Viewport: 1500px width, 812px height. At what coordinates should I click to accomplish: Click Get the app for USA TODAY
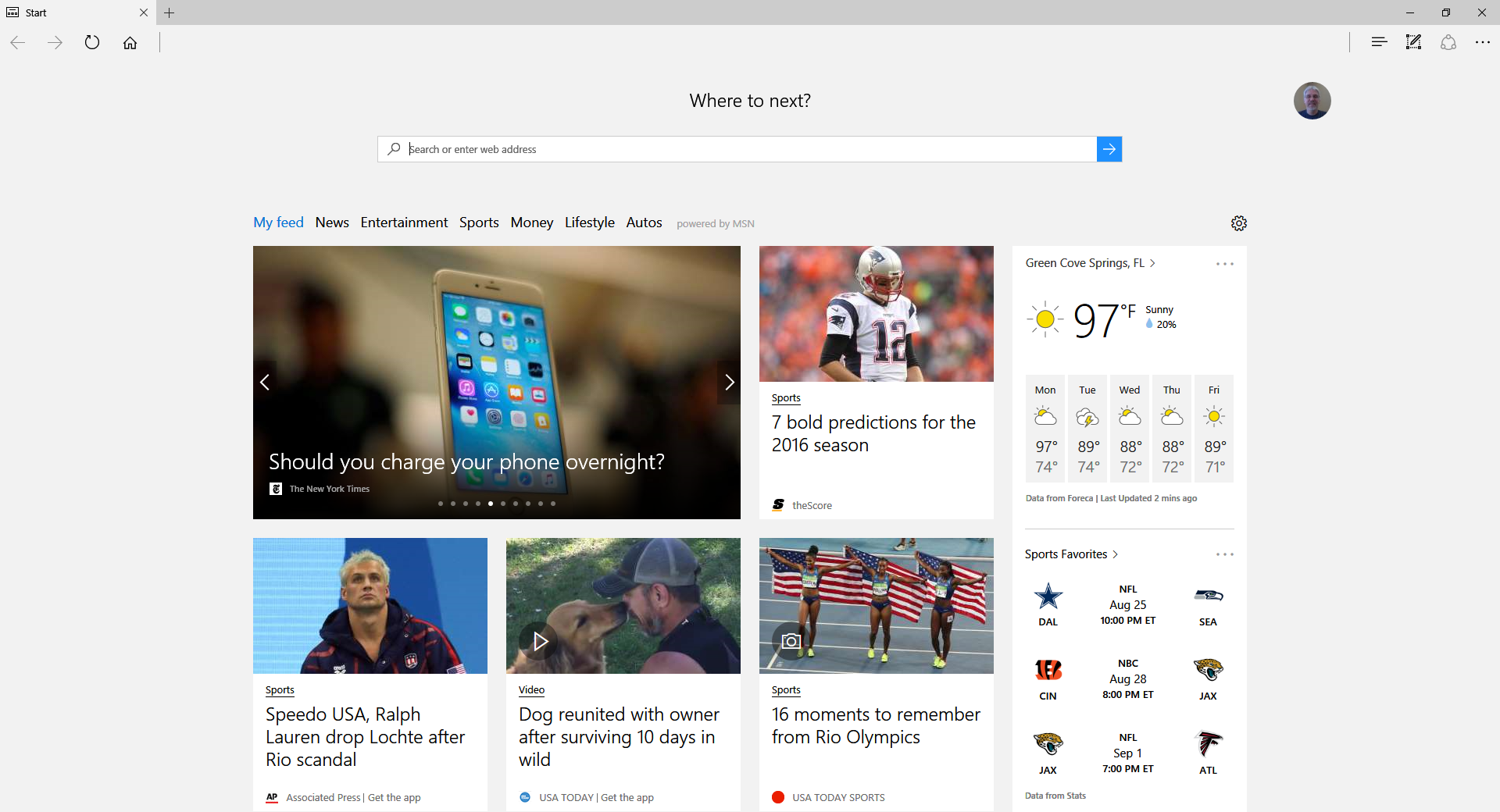(627, 797)
